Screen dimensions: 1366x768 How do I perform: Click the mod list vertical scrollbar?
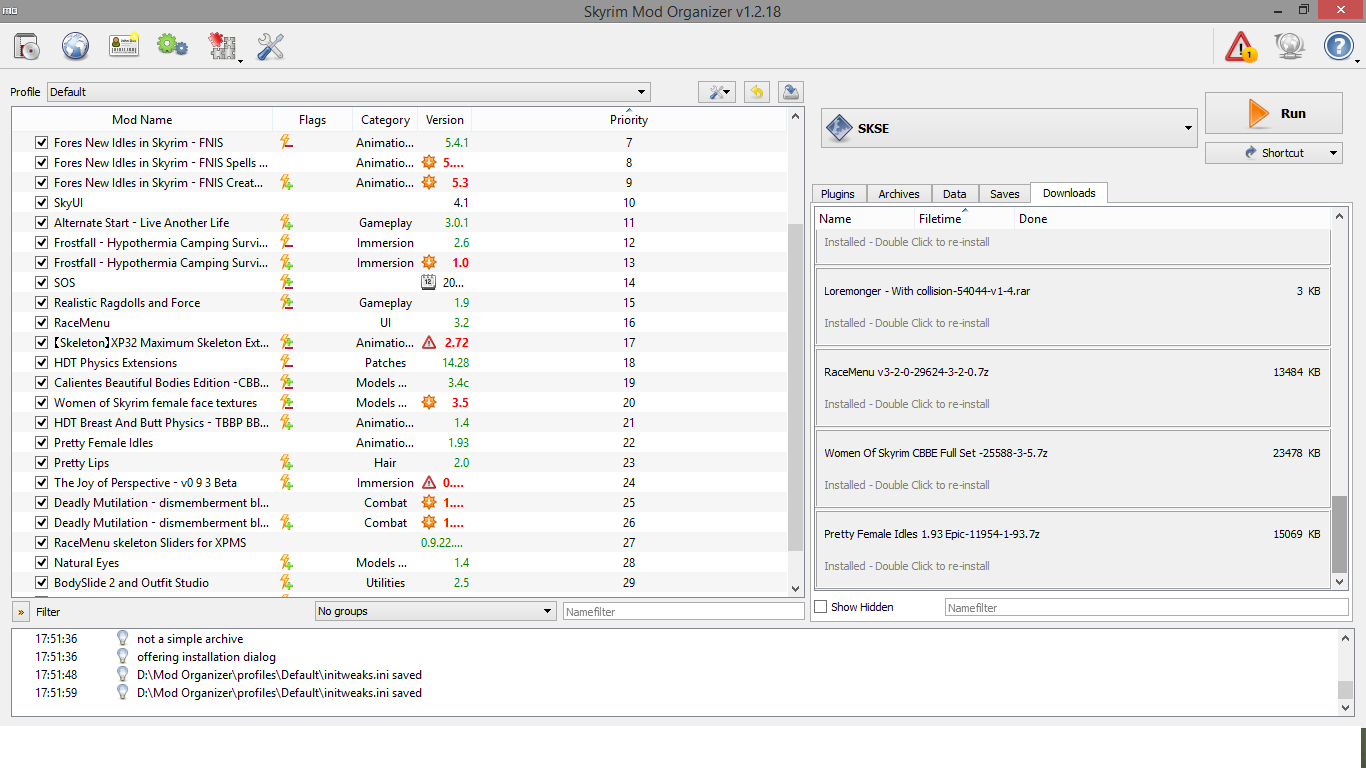pos(796,387)
